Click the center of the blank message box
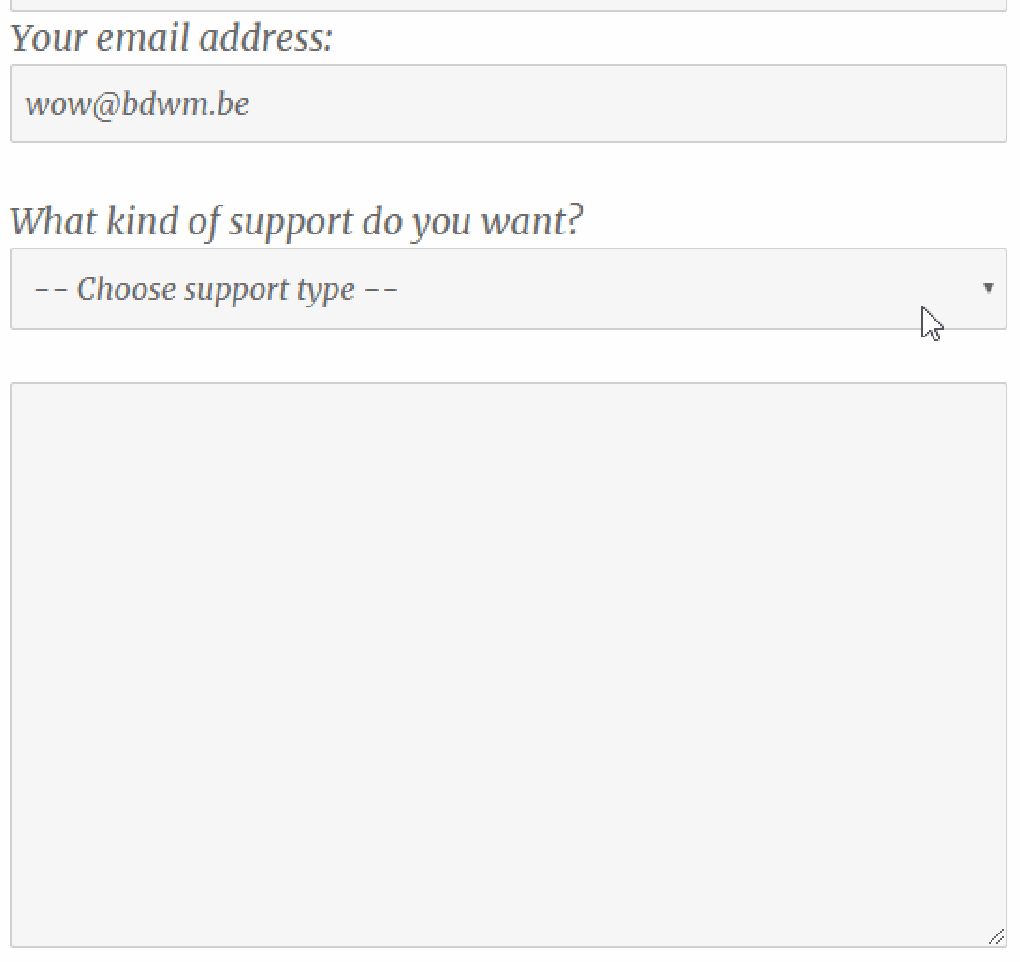 [x=509, y=665]
